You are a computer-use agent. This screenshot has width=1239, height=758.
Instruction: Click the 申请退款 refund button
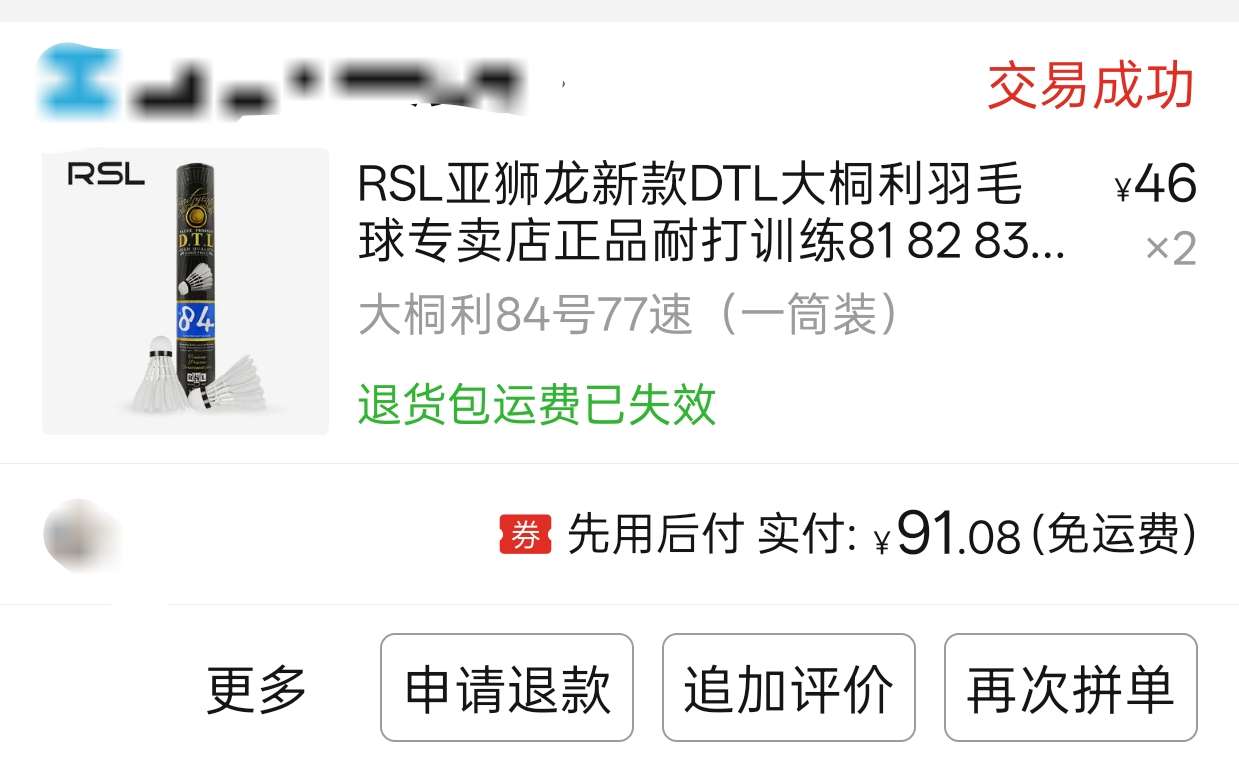(x=507, y=688)
